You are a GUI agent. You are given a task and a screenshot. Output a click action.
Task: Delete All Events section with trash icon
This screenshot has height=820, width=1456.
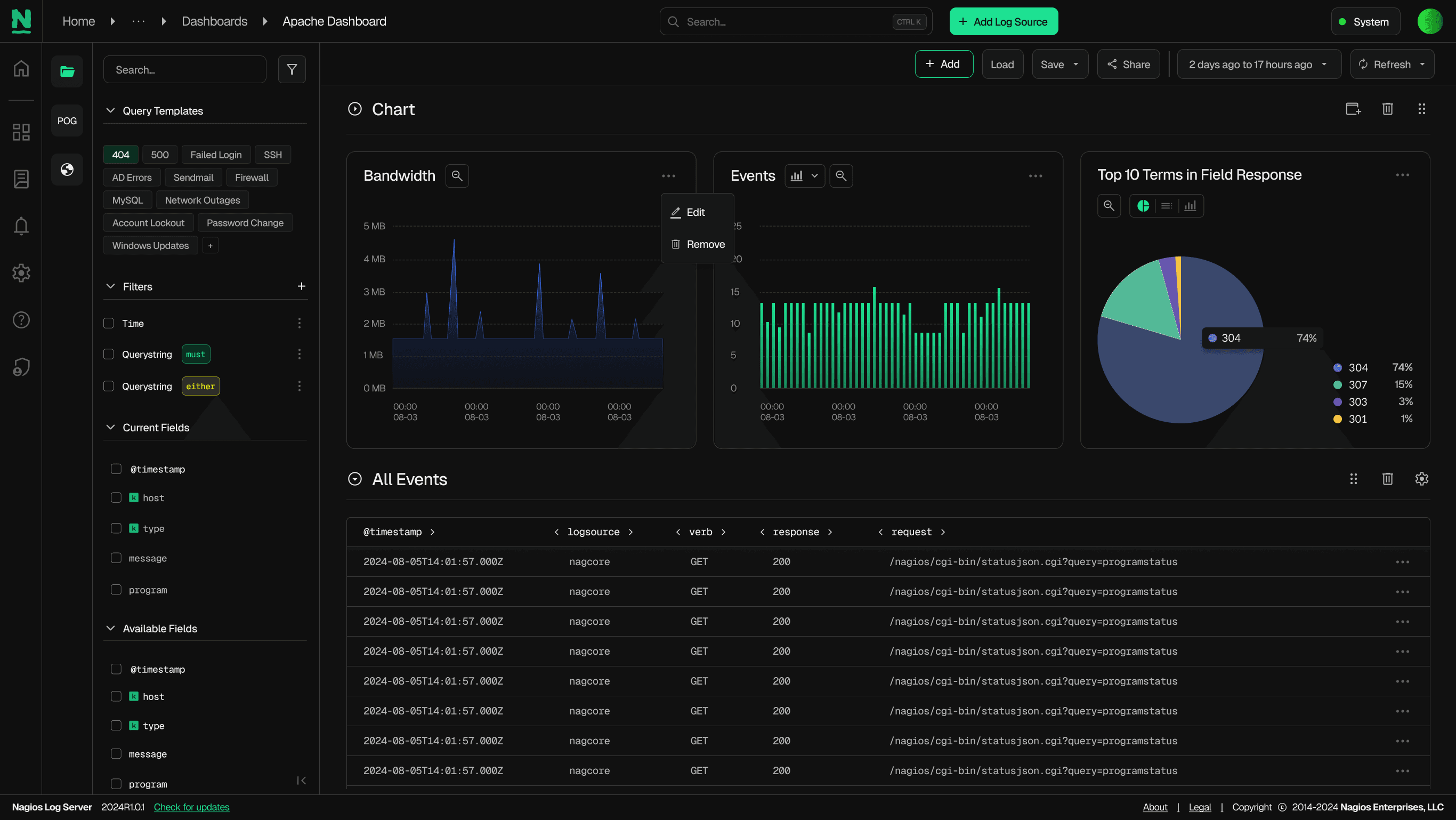[x=1387, y=479]
